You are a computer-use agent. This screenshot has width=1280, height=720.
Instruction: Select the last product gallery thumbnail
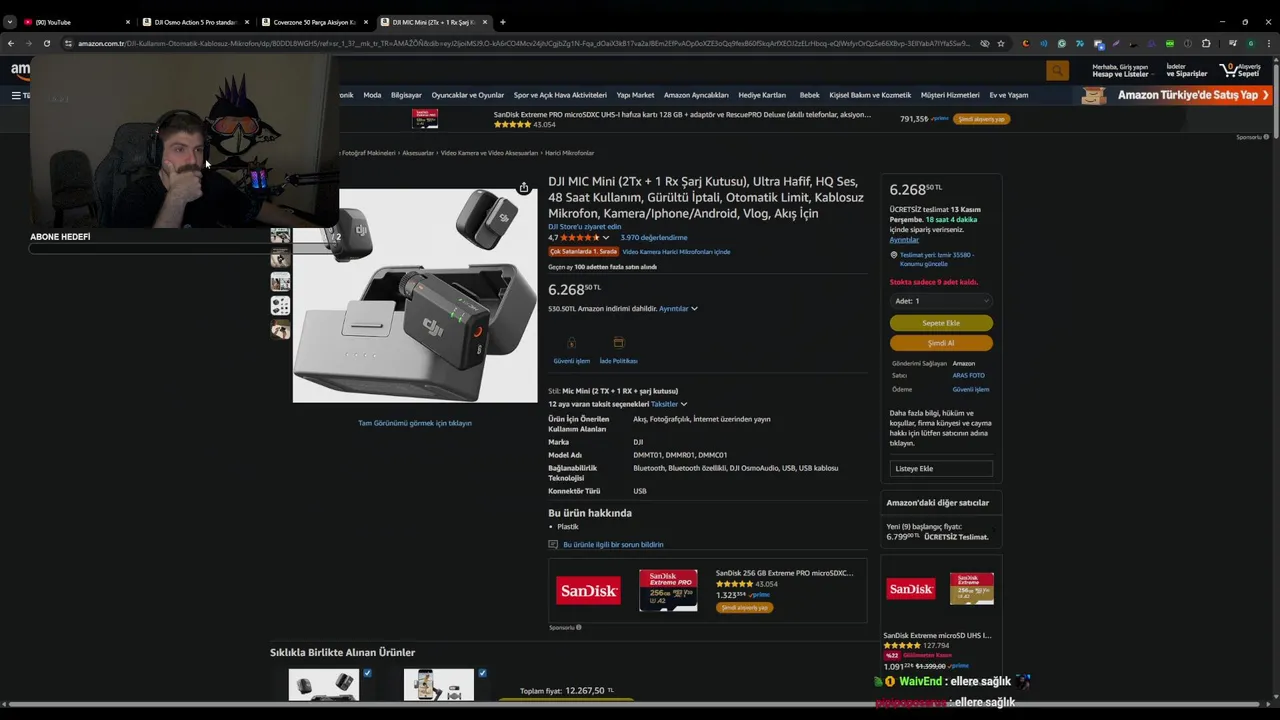pos(280,329)
